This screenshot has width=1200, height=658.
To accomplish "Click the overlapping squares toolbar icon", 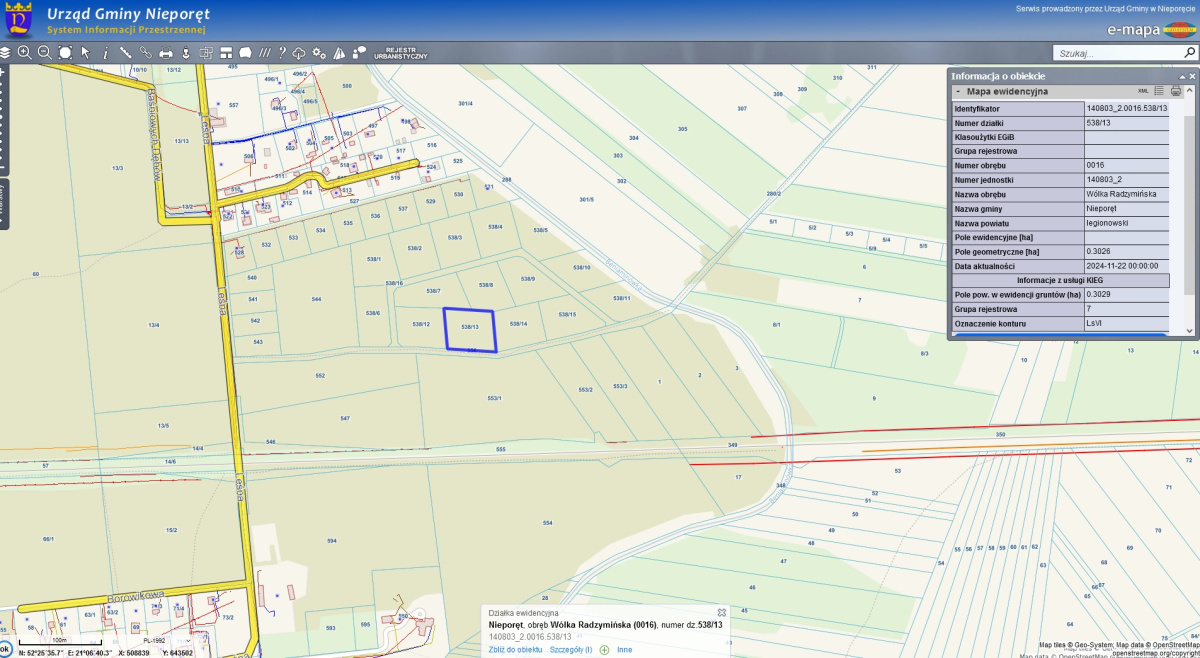I will coord(206,52).
